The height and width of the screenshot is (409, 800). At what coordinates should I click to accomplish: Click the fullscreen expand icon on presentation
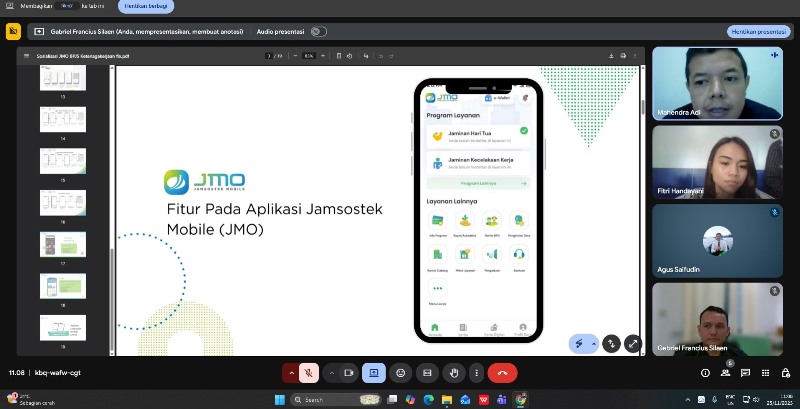(x=632, y=343)
